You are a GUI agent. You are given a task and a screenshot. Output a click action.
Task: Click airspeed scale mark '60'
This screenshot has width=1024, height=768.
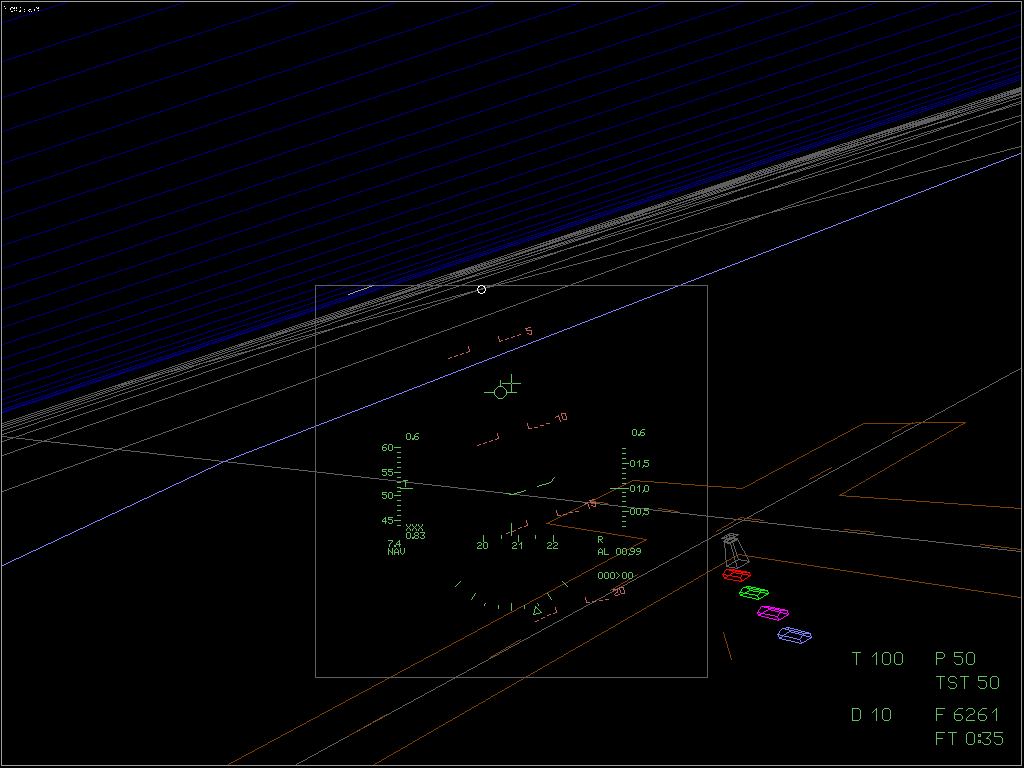point(387,448)
